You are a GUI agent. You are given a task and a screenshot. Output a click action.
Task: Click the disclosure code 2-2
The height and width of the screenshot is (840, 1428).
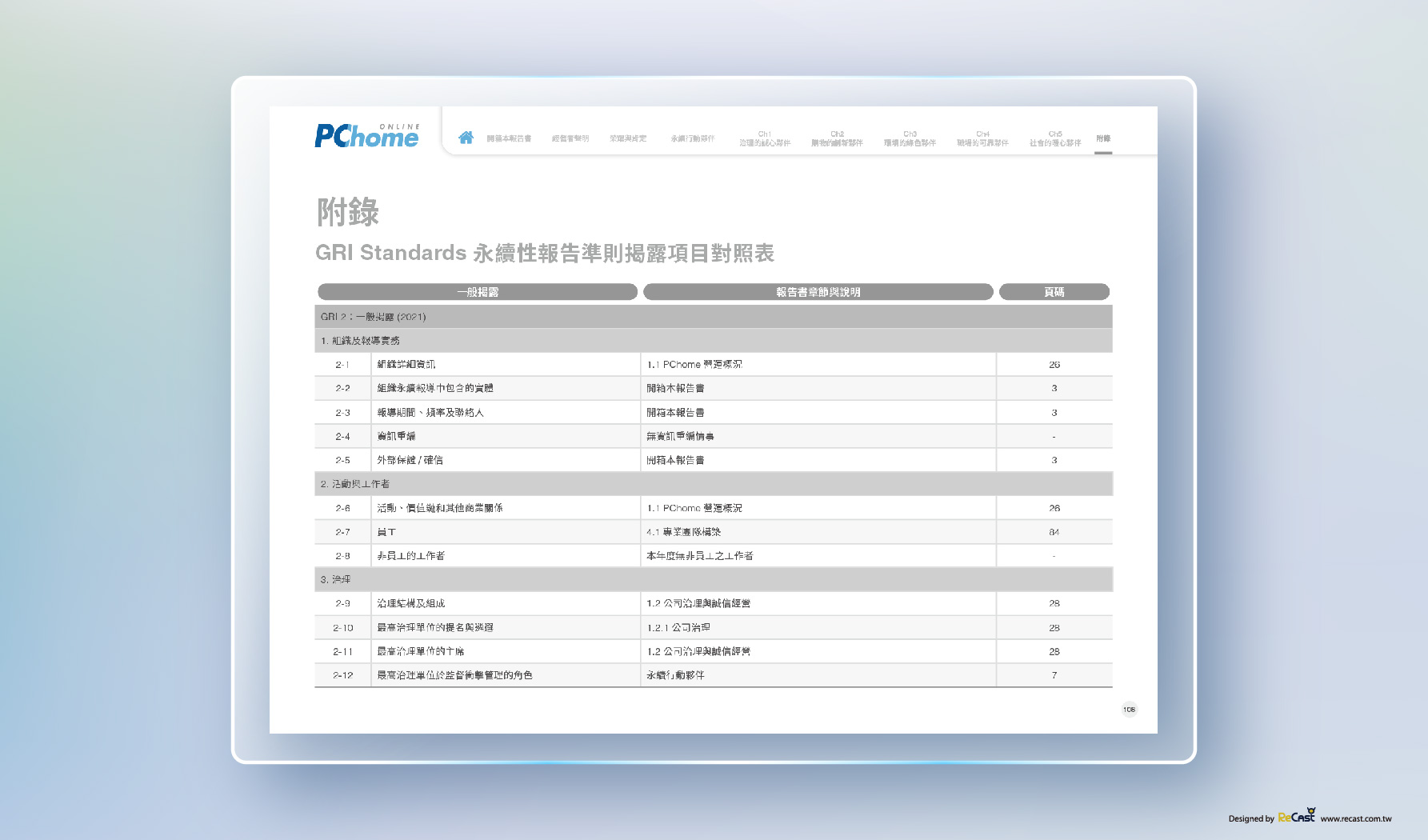(x=342, y=388)
